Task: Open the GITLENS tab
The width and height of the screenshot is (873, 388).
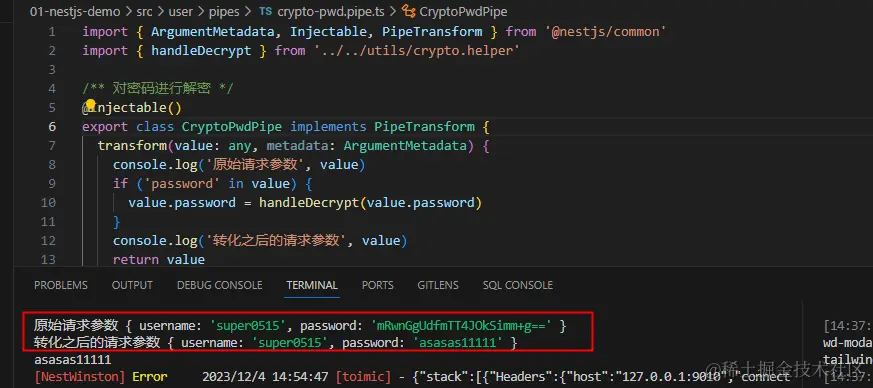Action: pyautogui.click(x=438, y=285)
